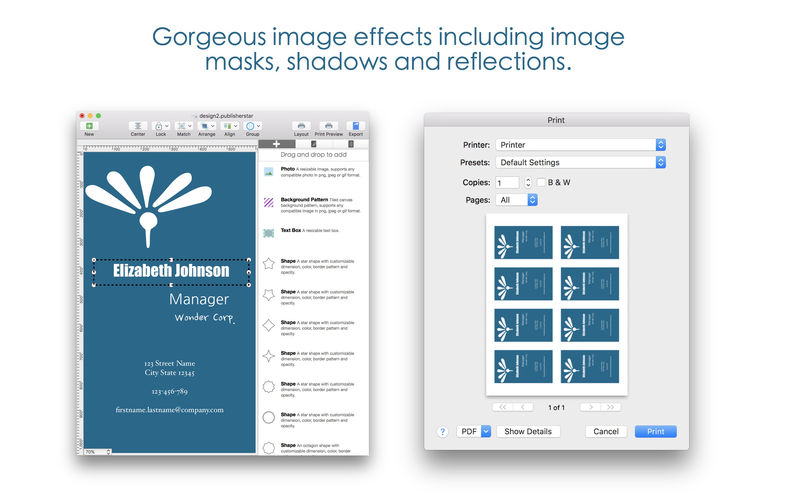Pick the four-point star shape icon
The width and height of the screenshot is (800, 500).
(268, 356)
